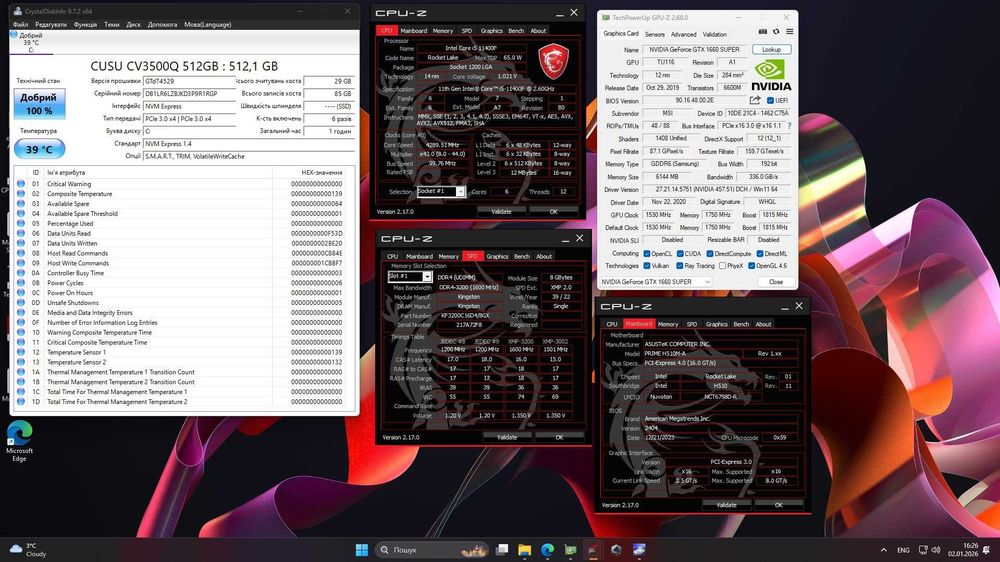Viewport: 1000px width, 562px height.
Task: Click the BIOS Version share icon in GPU-Z
Action: point(755,100)
